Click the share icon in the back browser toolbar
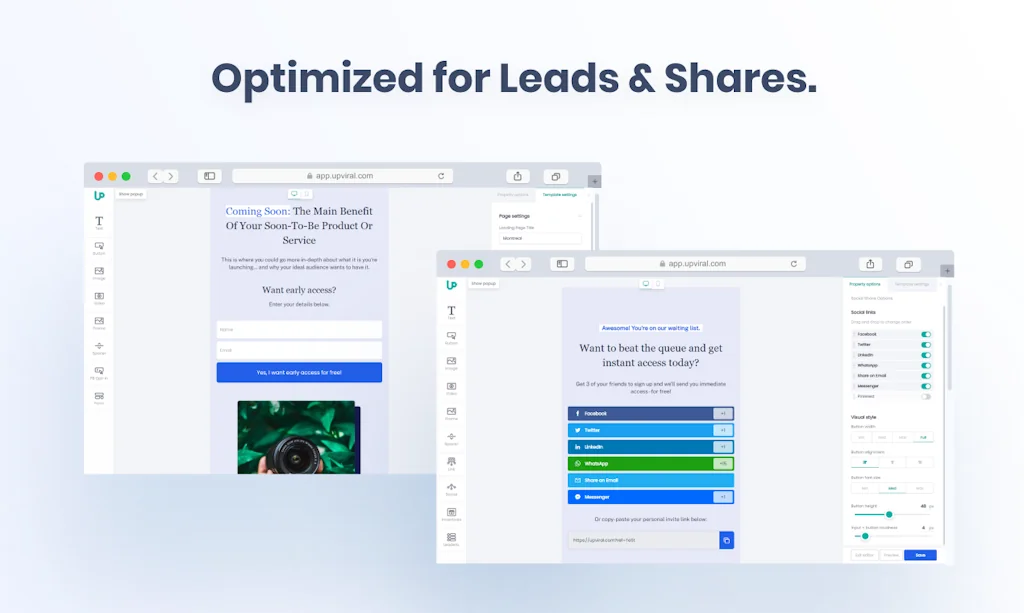The image size is (1024, 613). pos(517,176)
